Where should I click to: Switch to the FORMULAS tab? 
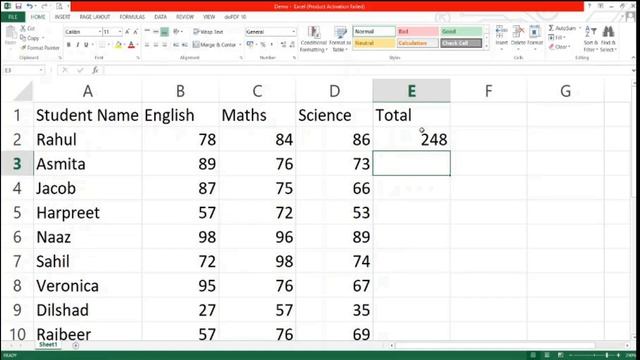coord(132,17)
